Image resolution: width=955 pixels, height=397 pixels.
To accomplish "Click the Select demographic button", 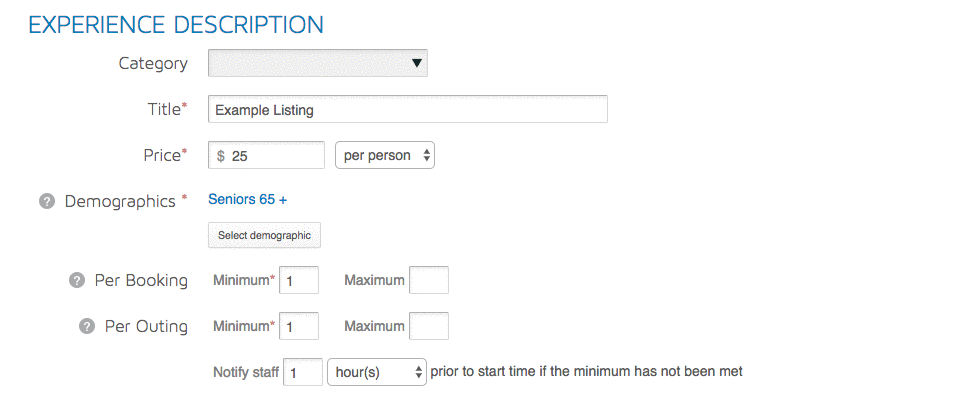I will coord(264,235).
